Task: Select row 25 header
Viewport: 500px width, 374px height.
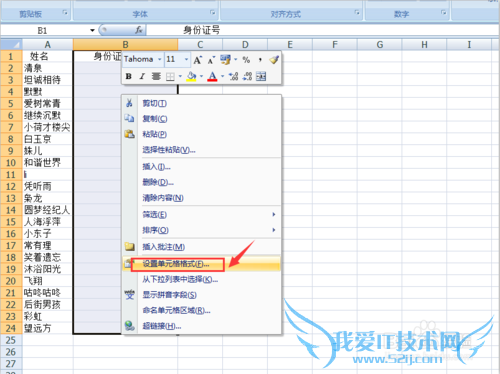Action: tap(11, 340)
